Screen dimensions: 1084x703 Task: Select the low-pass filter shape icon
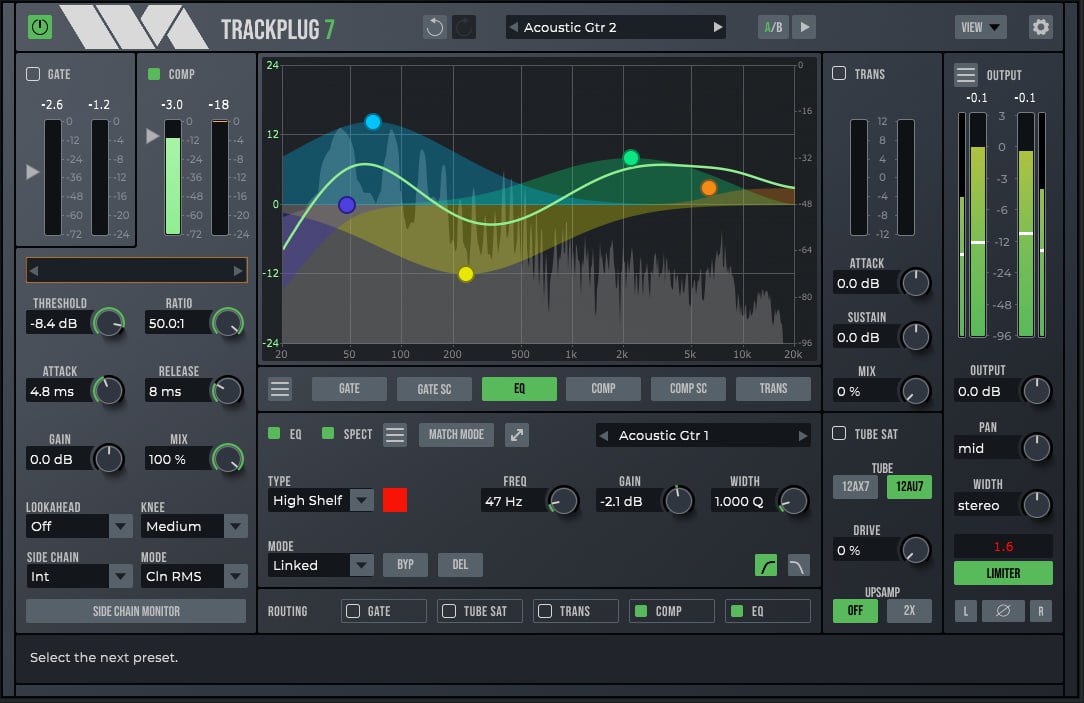[798, 565]
